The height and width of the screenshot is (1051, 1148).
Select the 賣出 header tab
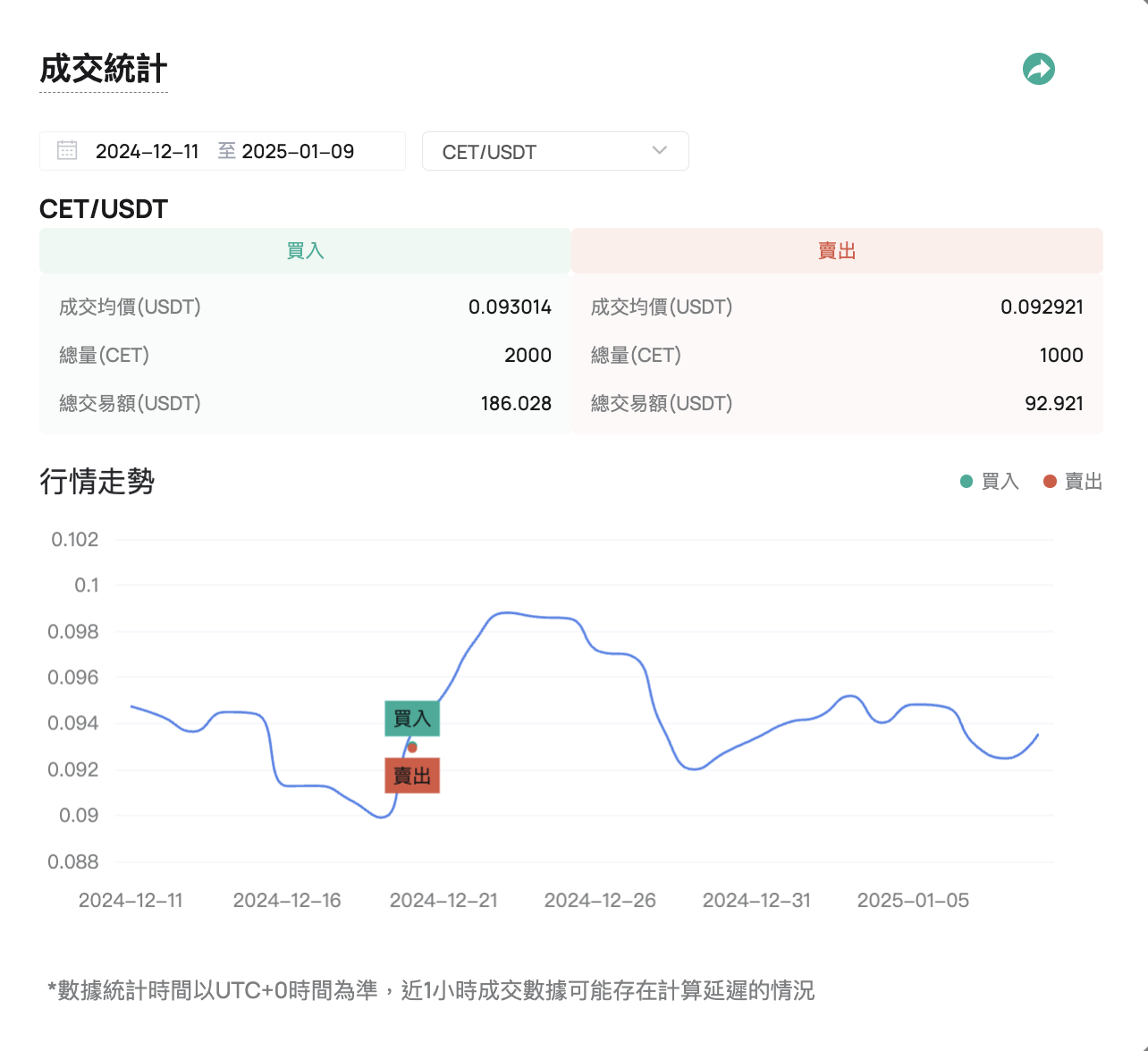837,251
